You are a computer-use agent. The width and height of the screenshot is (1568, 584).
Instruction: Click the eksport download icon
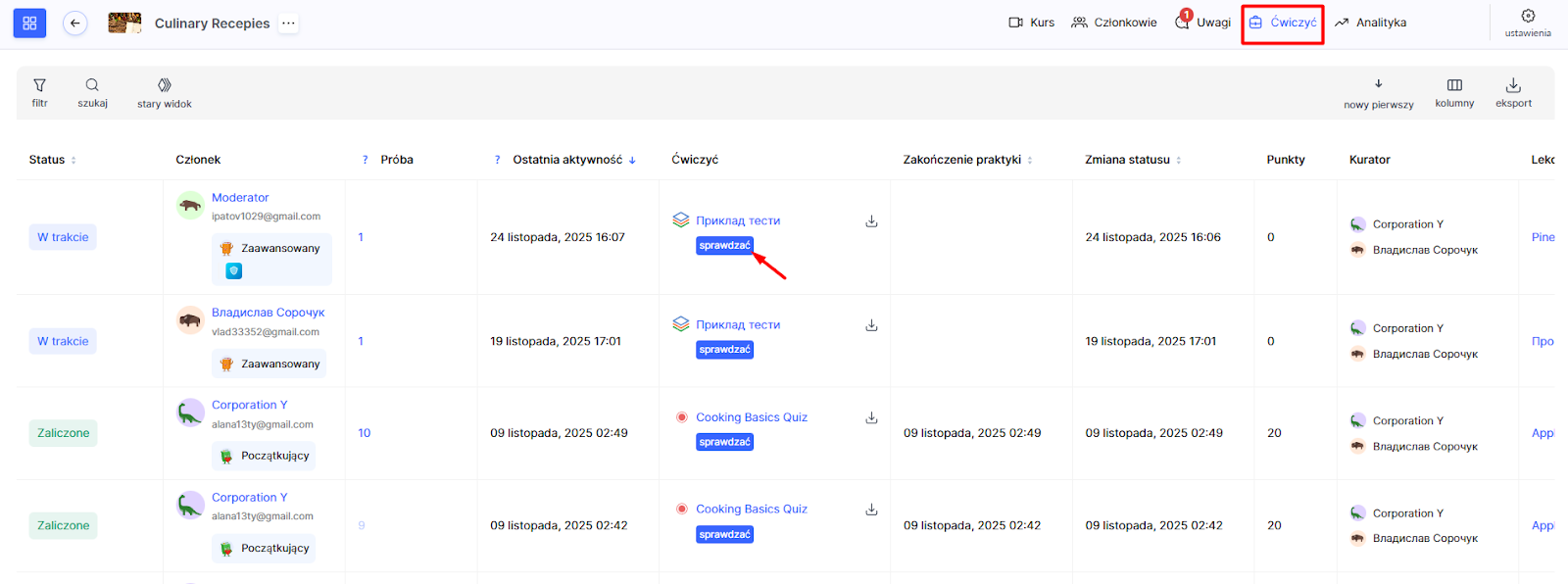[x=1513, y=86]
